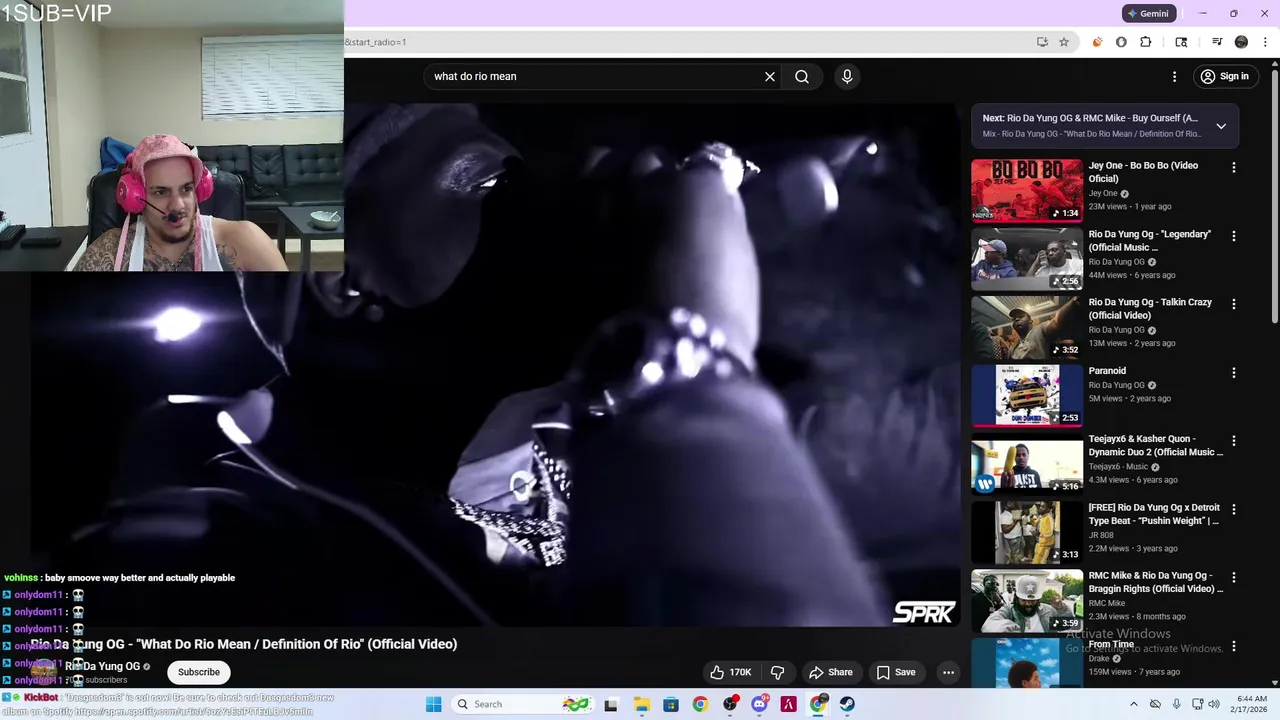Open the media controls icon

click(x=1217, y=42)
